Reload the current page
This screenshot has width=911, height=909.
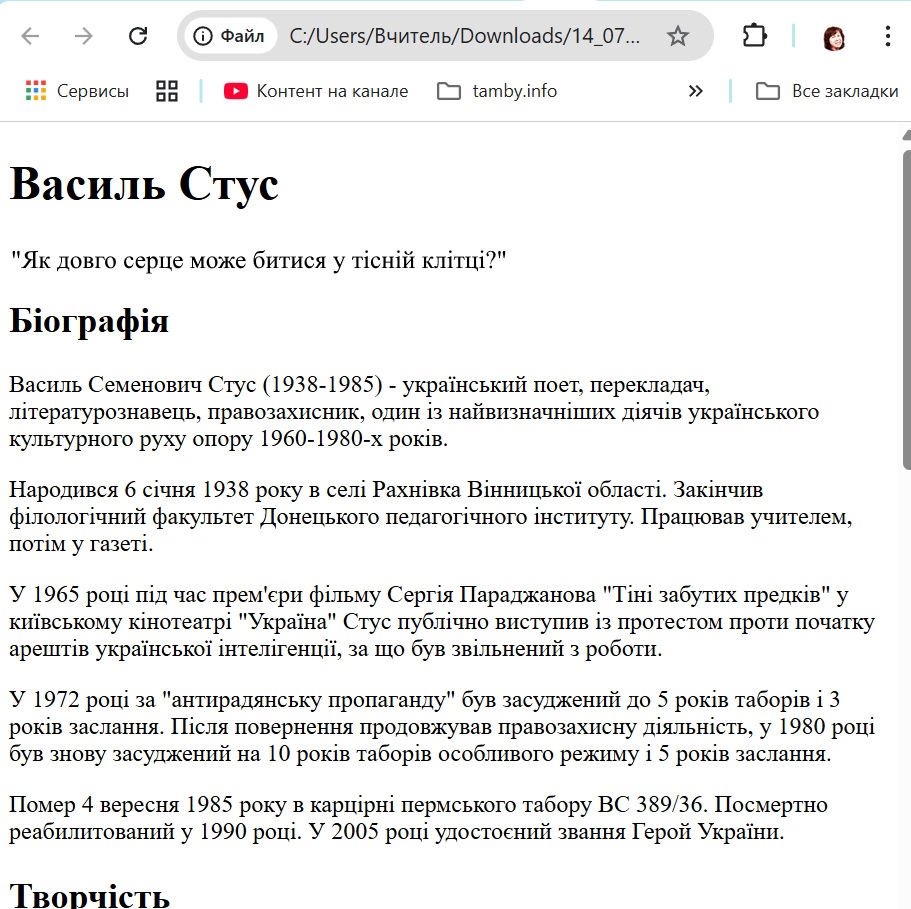click(138, 36)
